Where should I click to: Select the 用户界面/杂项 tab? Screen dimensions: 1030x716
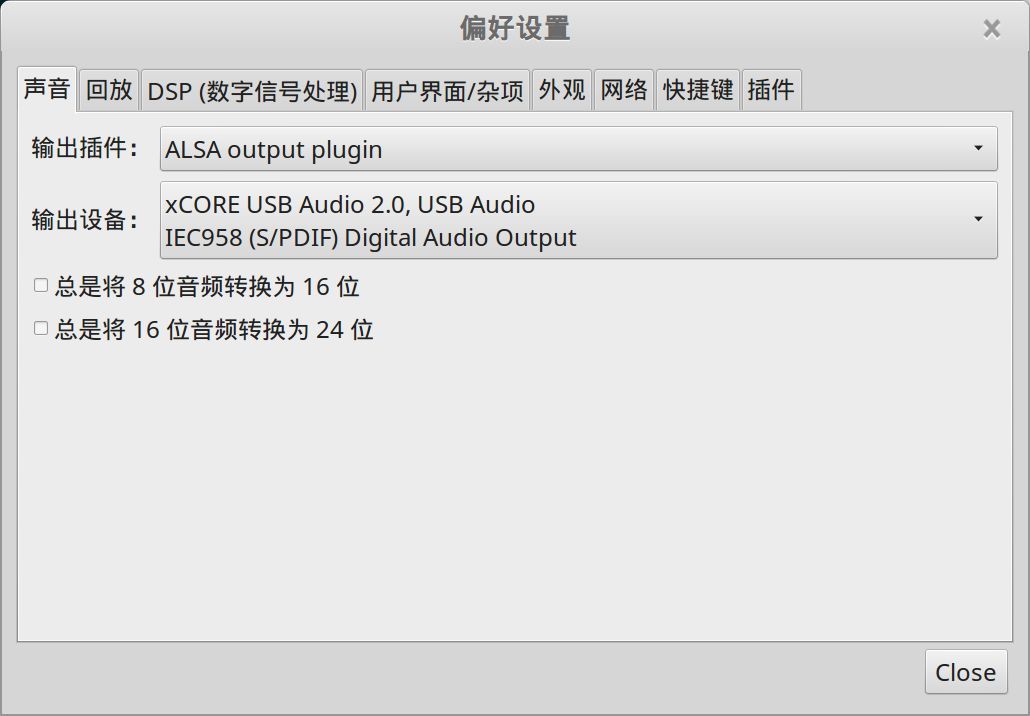click(447, 91)
